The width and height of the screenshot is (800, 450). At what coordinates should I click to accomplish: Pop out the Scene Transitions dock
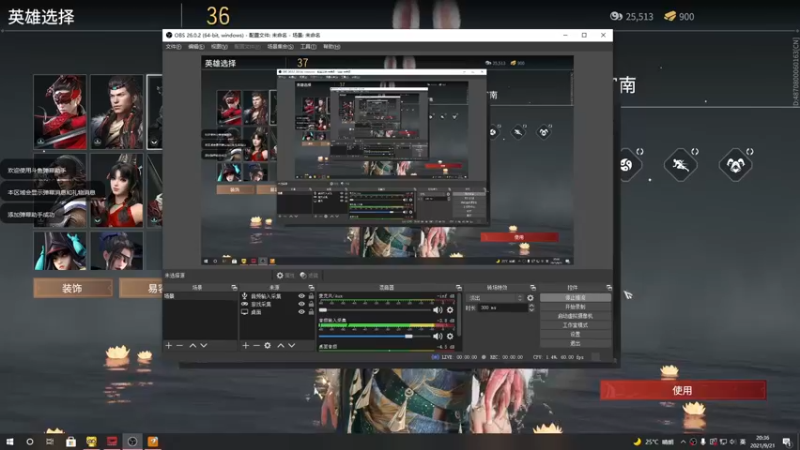point(533,288)
